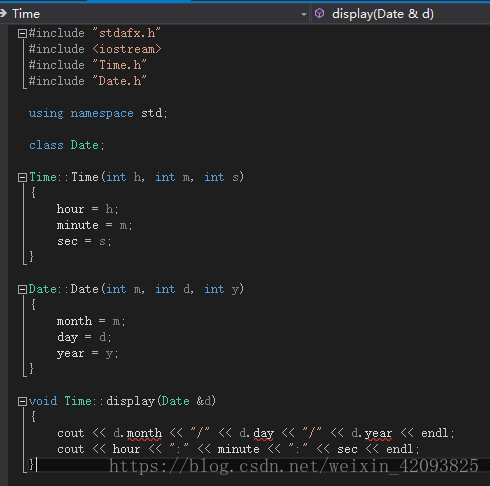Click 'Date' in the class Date declaration
Screen dimensions: 490x486
pos(85,145)
